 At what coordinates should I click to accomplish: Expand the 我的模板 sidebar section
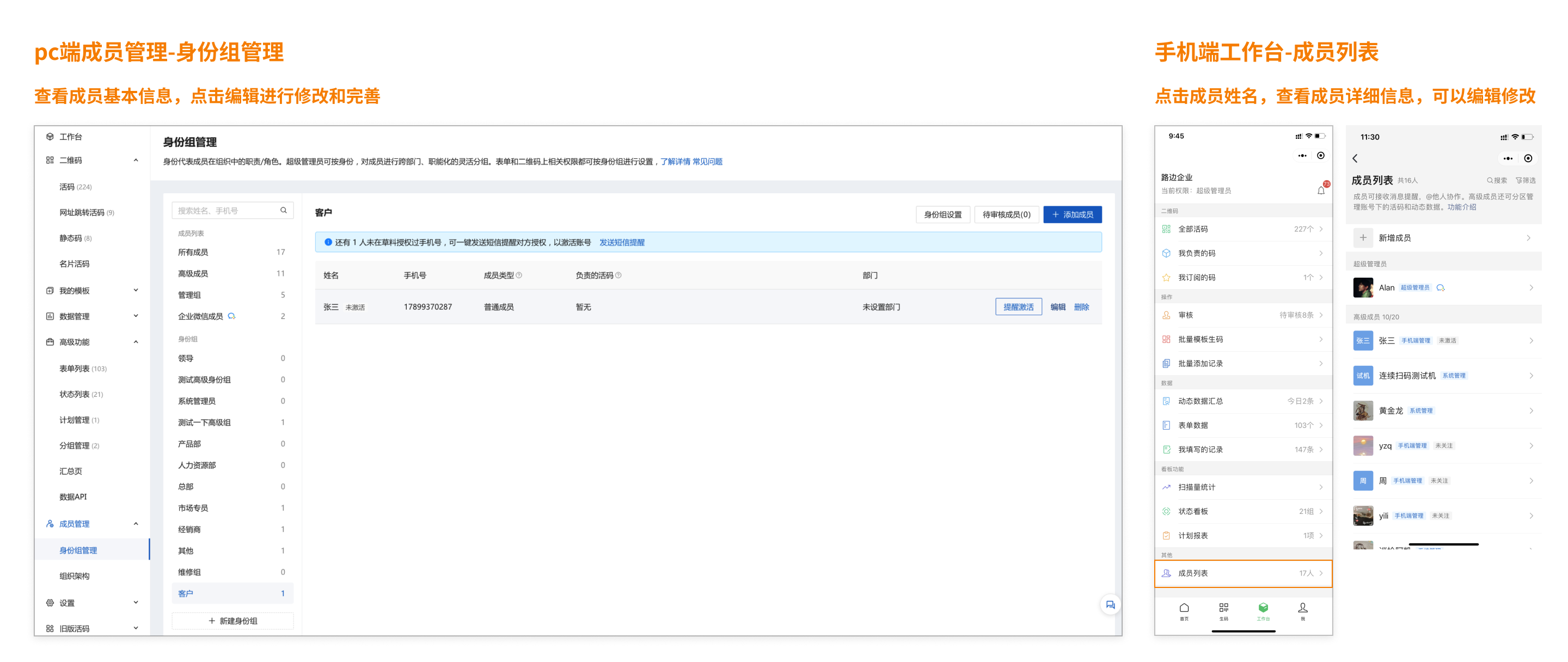136,291
